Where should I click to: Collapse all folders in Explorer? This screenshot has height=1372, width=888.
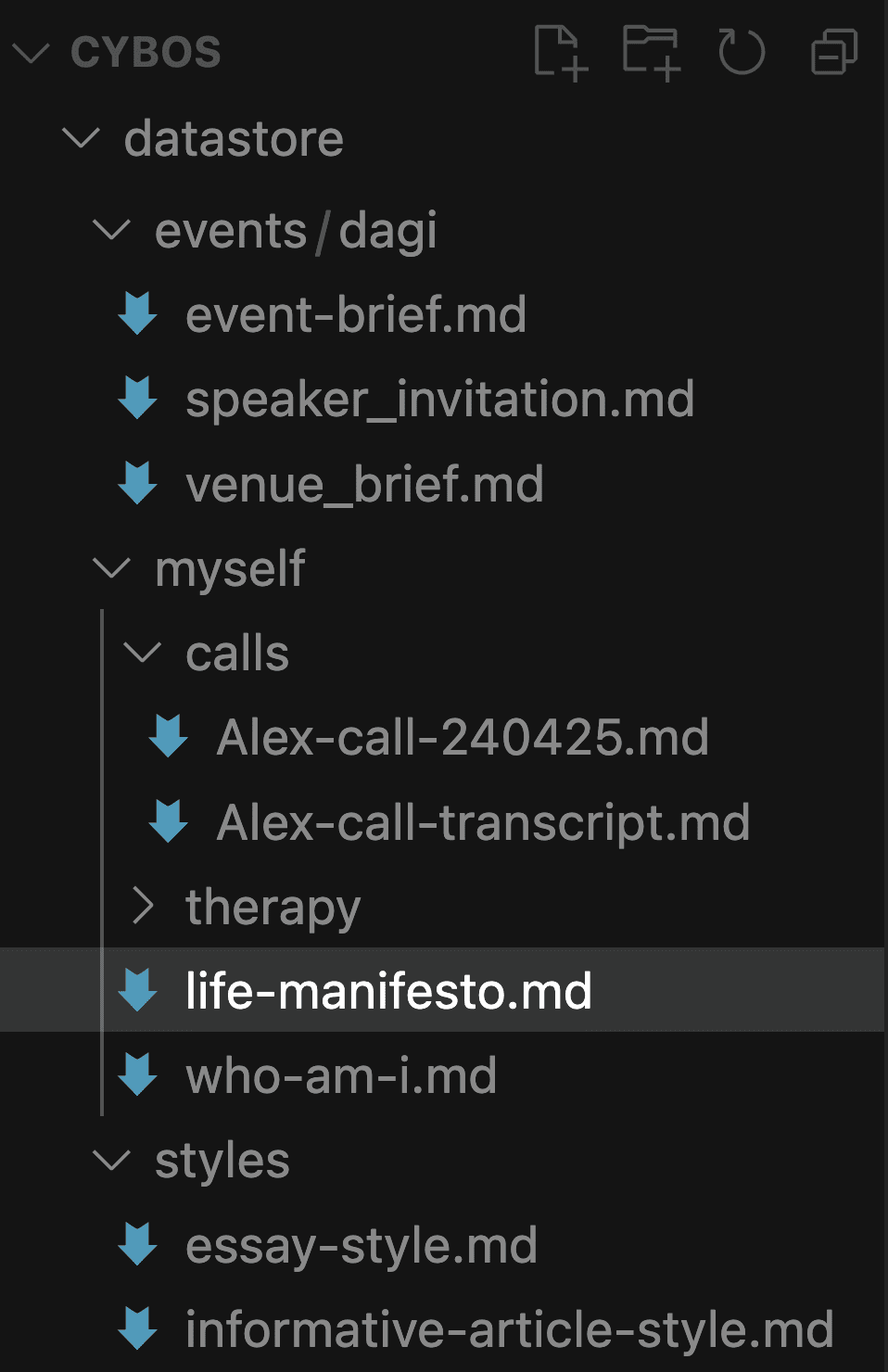(833, 52)
